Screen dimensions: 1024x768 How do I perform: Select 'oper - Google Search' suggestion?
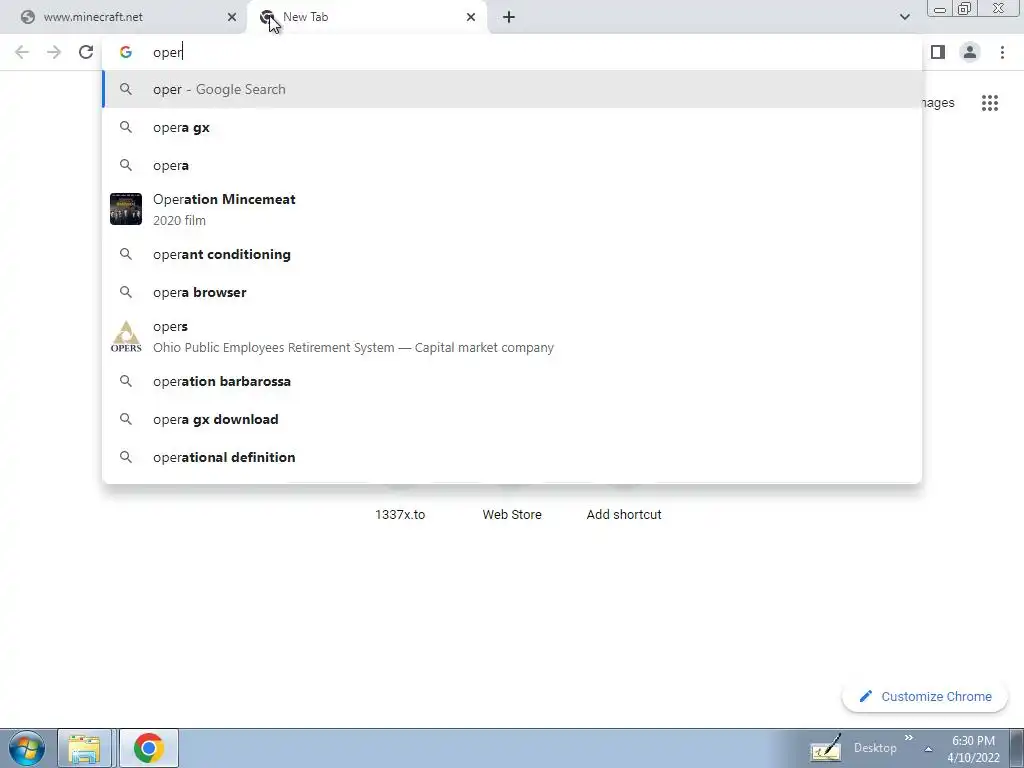tap(512, 89)
